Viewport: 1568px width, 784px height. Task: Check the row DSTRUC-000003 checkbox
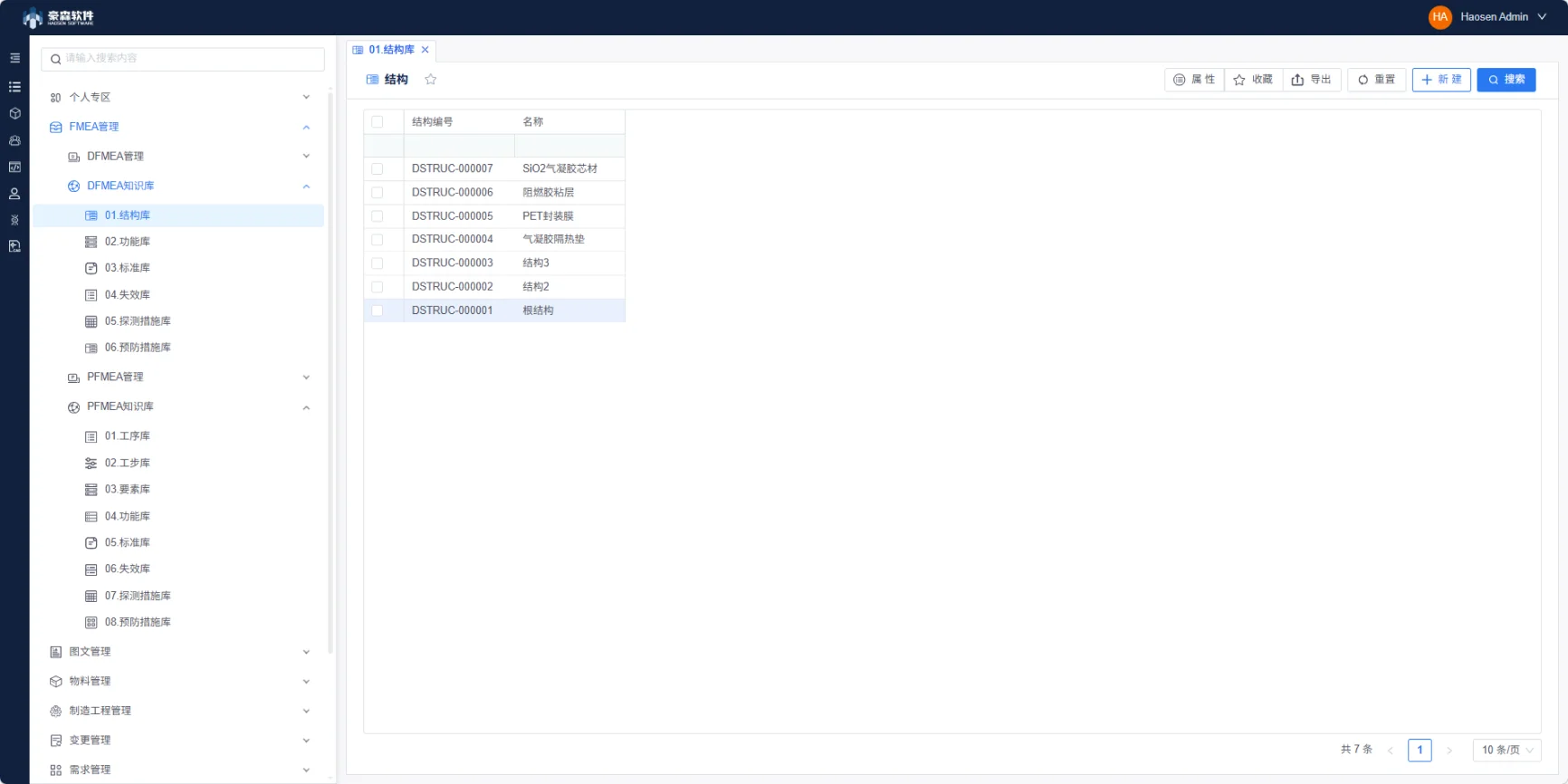tap(378, 263)
